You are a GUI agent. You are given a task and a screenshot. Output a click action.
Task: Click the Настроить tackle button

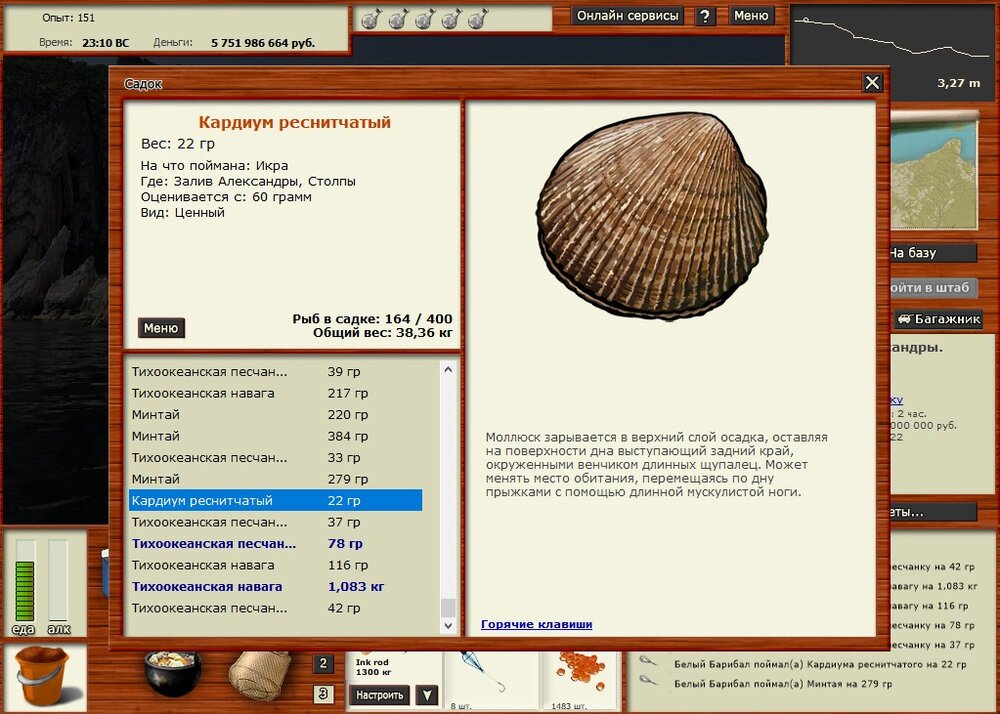(380, 695)
